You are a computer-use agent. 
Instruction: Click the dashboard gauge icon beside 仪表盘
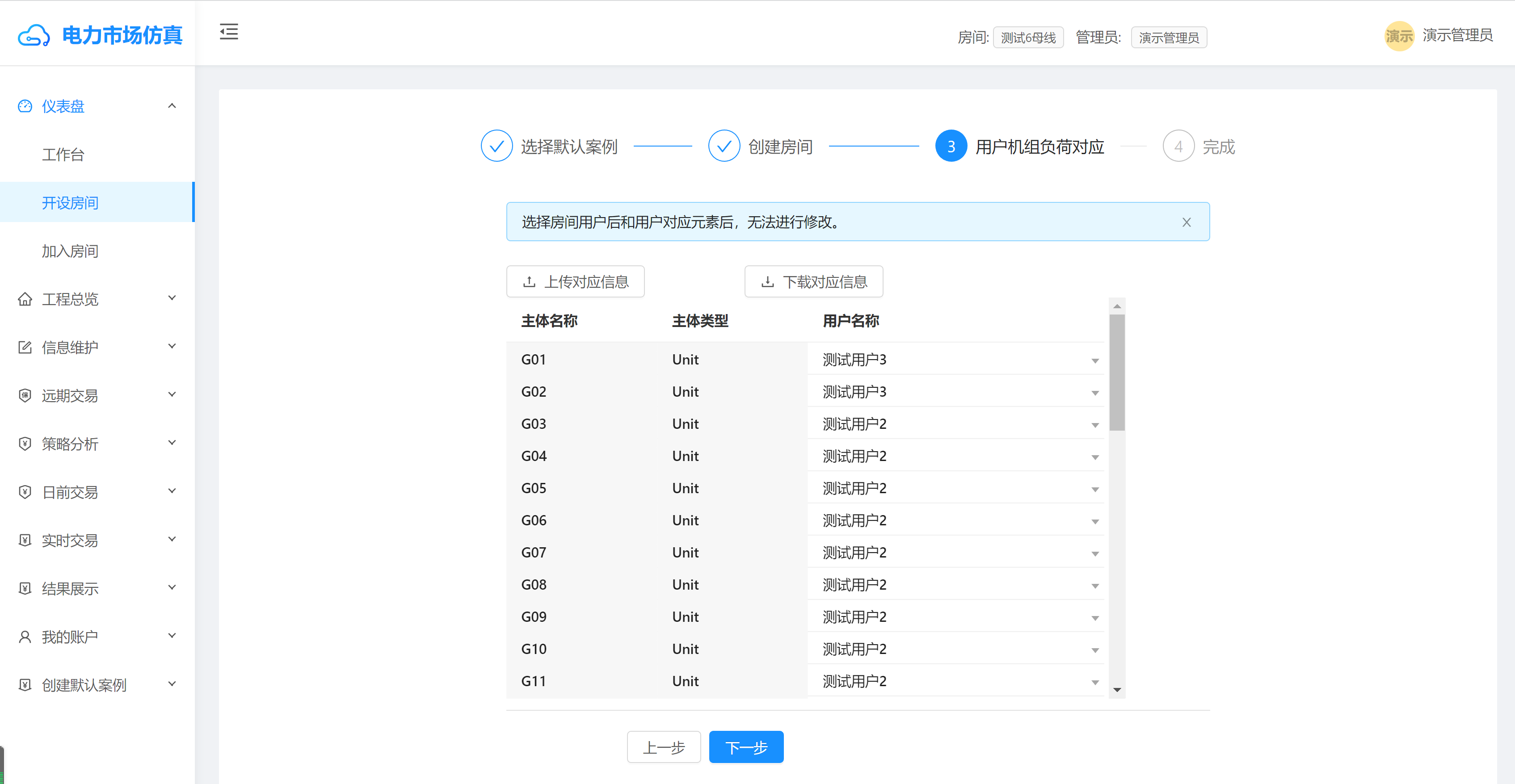coord(25,106)
